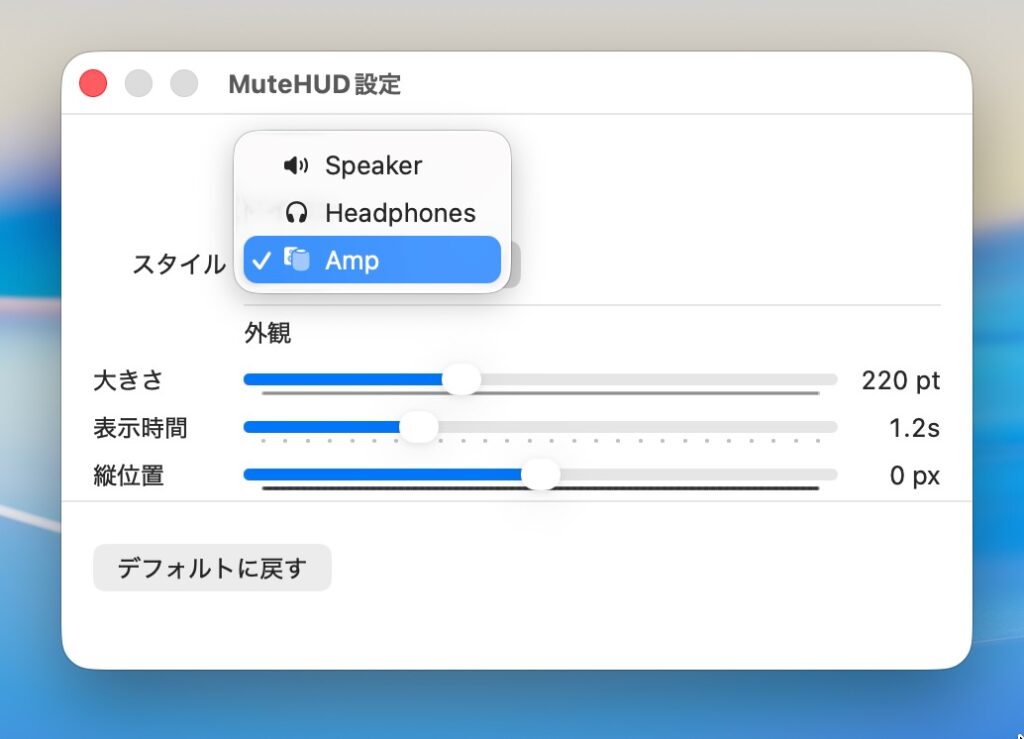
Task: Click the checkmark beside Amp
Action: [262, 261]
